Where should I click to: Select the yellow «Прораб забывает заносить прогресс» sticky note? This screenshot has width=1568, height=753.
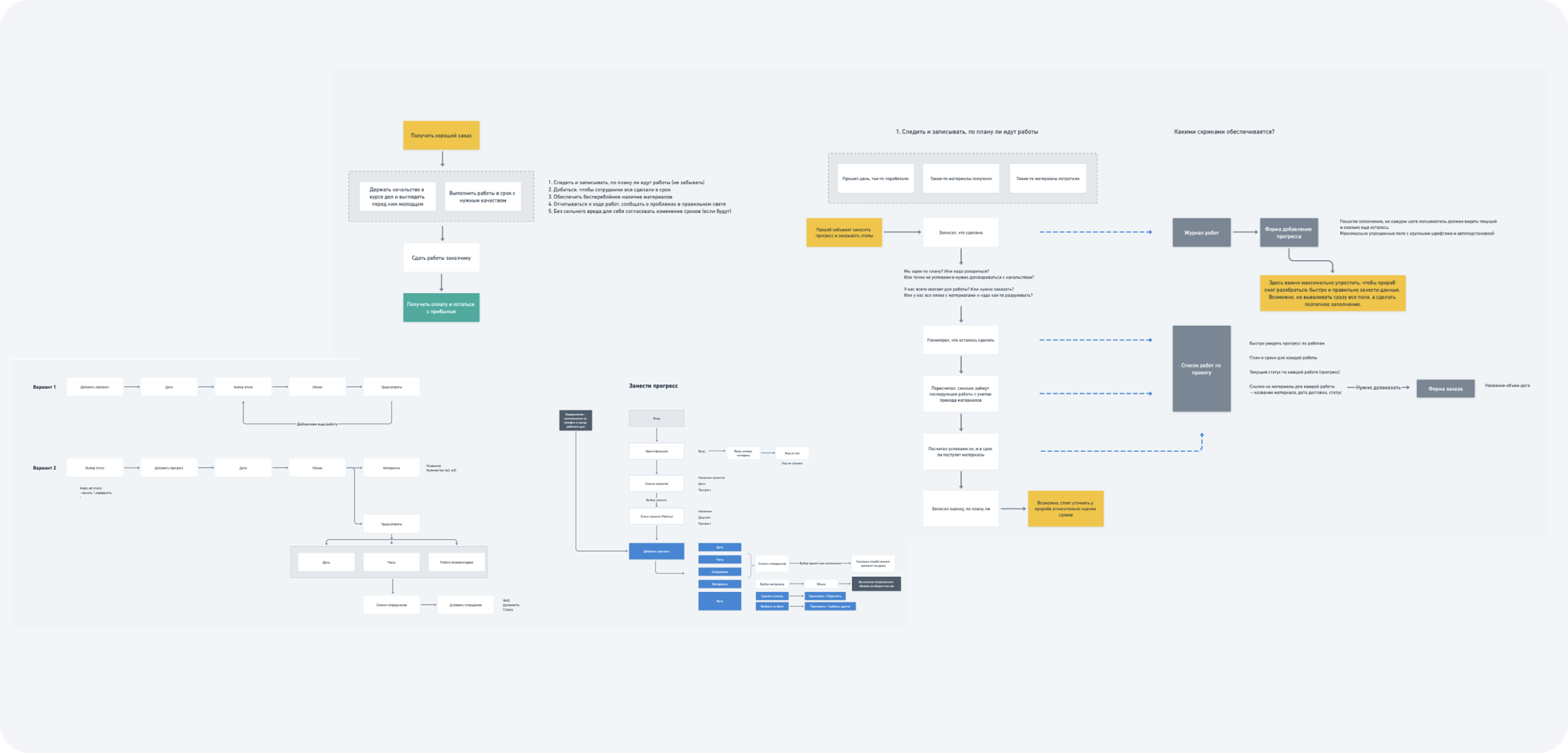pos(845,232)
